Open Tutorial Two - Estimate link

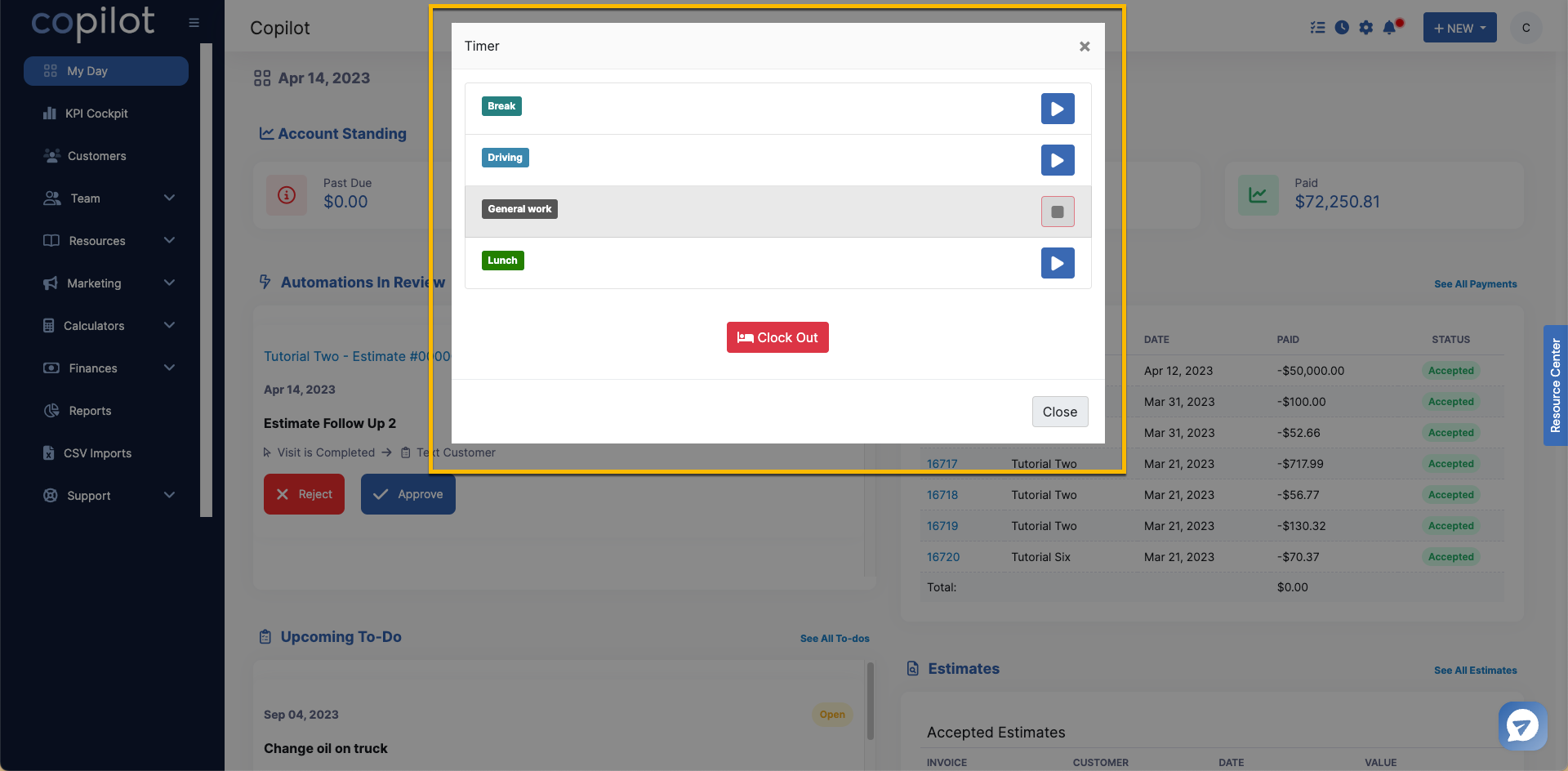point(357,356)
